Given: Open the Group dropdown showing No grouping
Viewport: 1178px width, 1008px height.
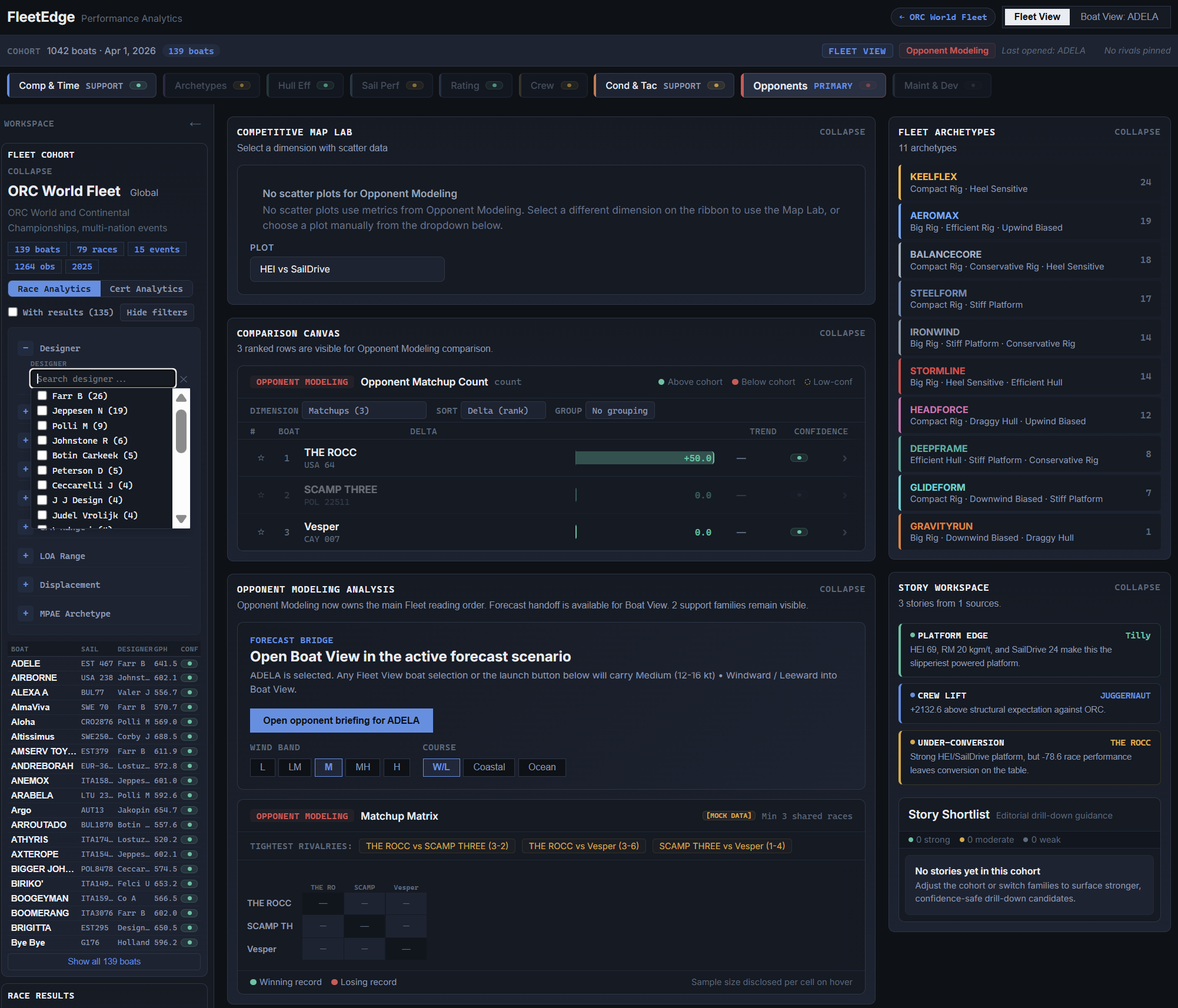Looking at the screenshot, I should tap(620, 411).
